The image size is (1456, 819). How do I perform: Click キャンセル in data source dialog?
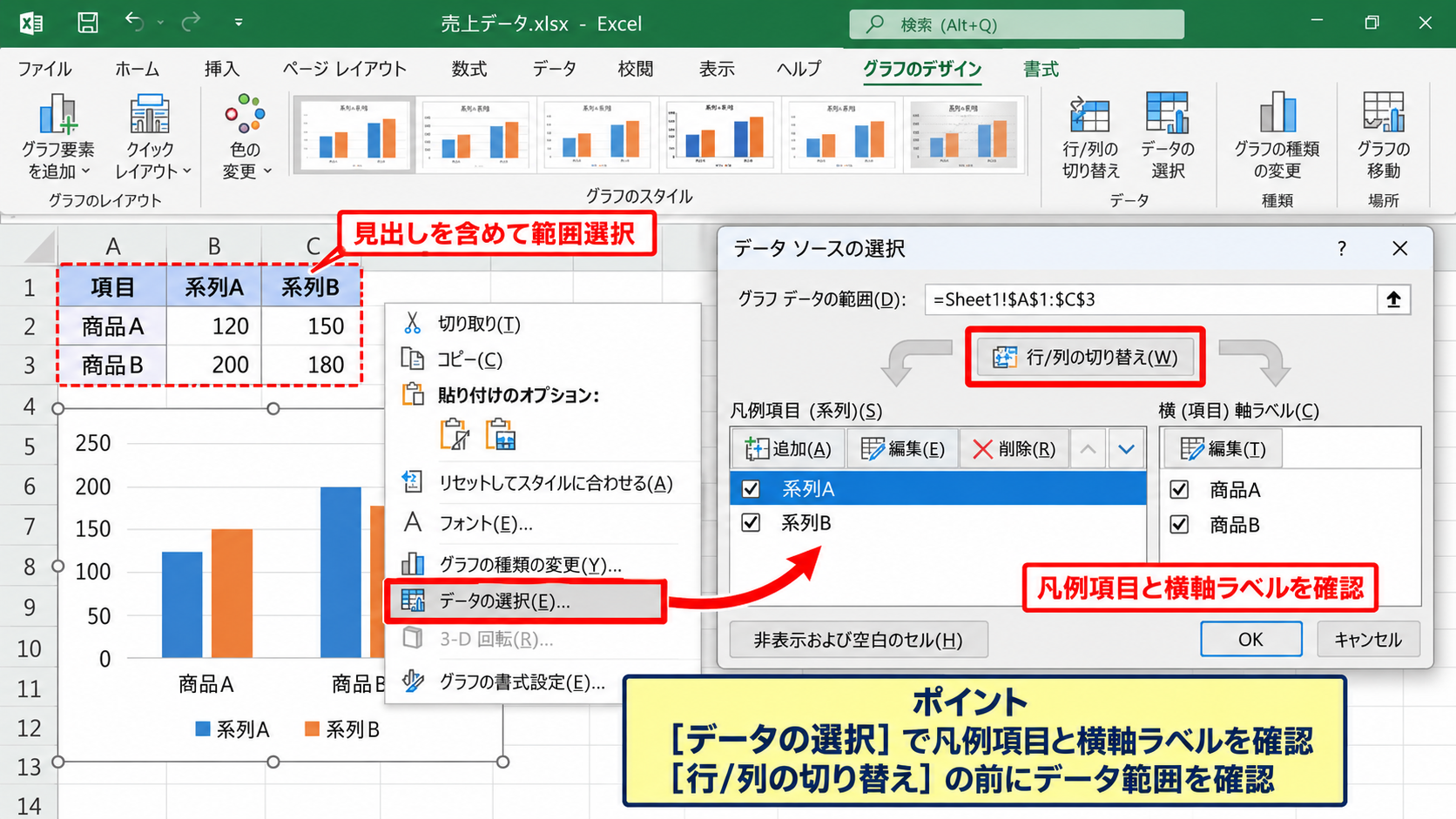click(x=1368, y=639)
